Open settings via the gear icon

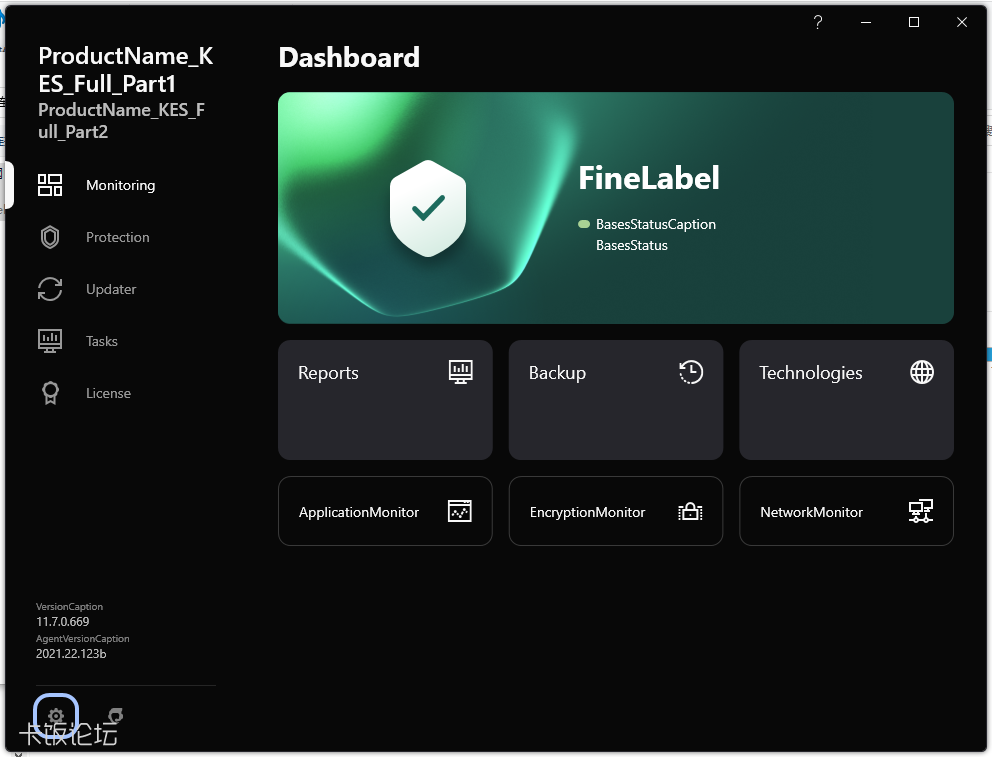click(56, 716)
